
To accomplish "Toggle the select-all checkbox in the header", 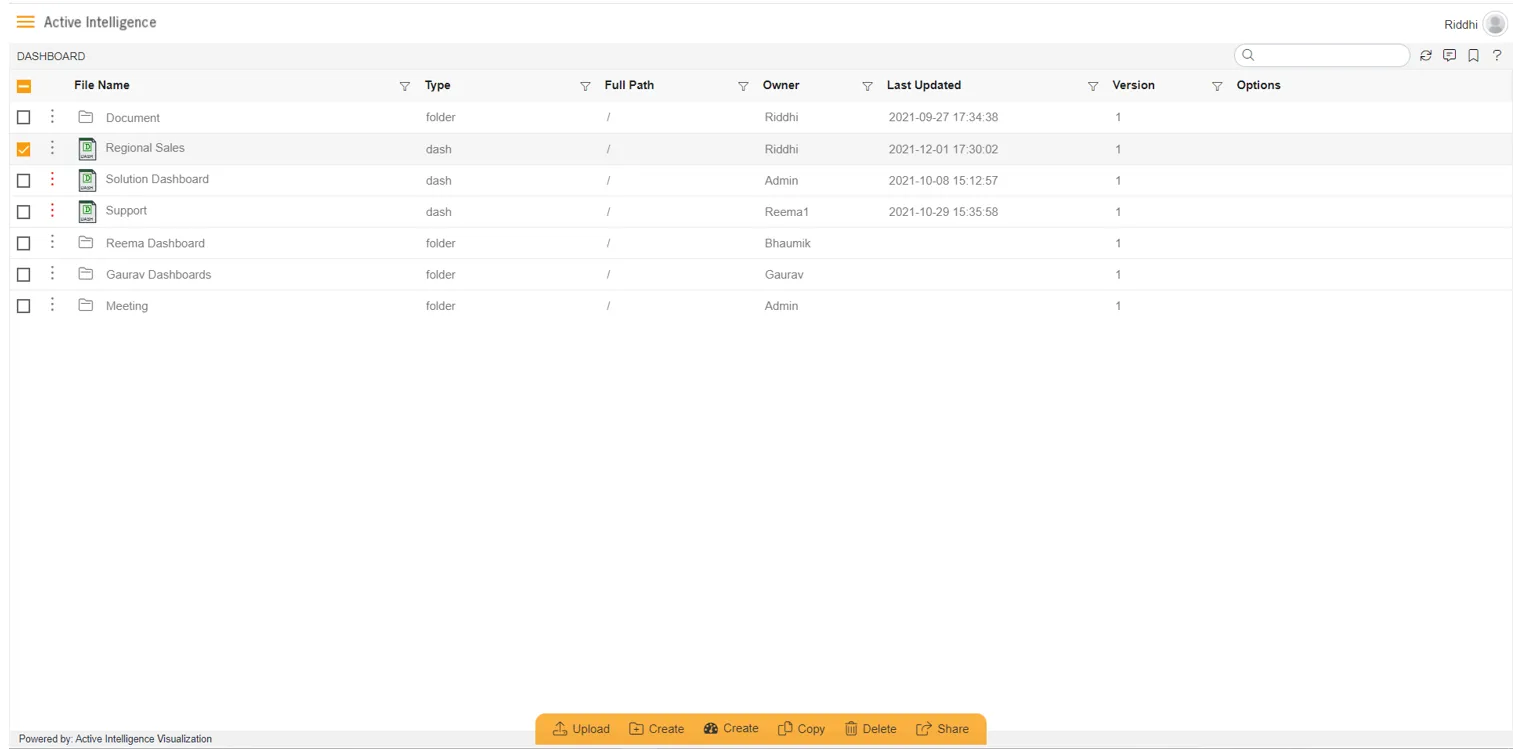I will [x=24, y=86].
